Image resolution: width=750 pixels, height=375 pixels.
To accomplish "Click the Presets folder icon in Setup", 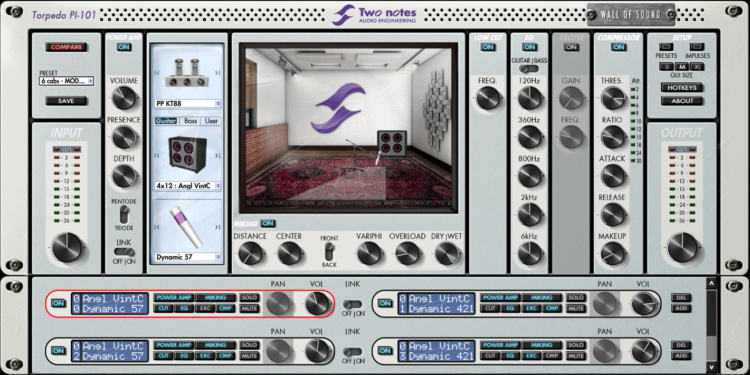I will click(x=666, y=47).
